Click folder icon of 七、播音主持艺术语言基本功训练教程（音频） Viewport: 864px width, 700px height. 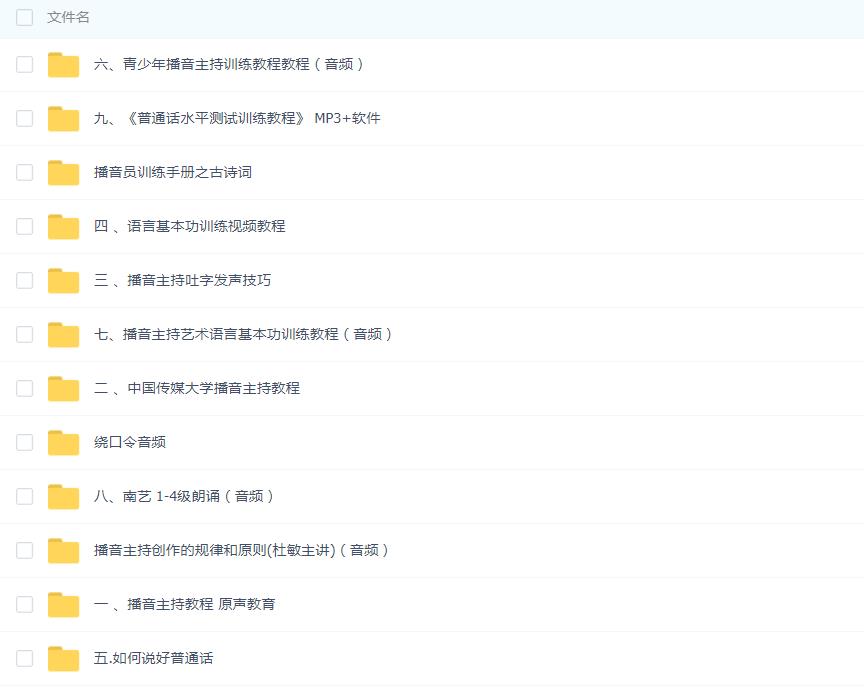(x=63, y=335)
